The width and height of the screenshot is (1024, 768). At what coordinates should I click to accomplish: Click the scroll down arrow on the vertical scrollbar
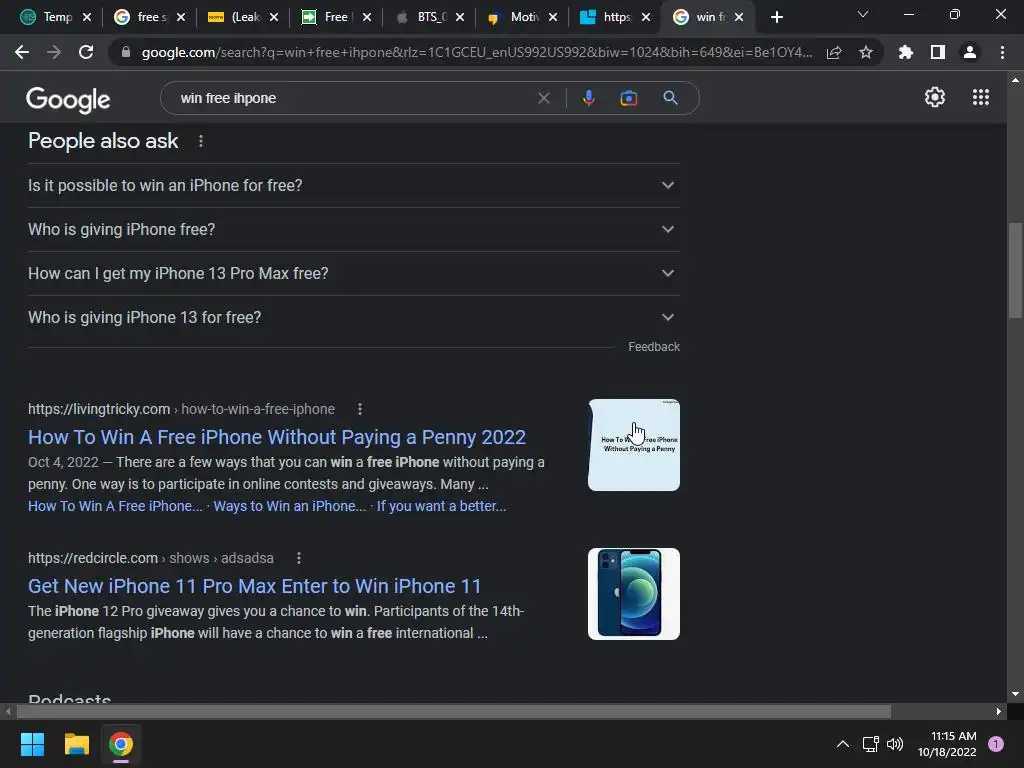click(1015, 694)
